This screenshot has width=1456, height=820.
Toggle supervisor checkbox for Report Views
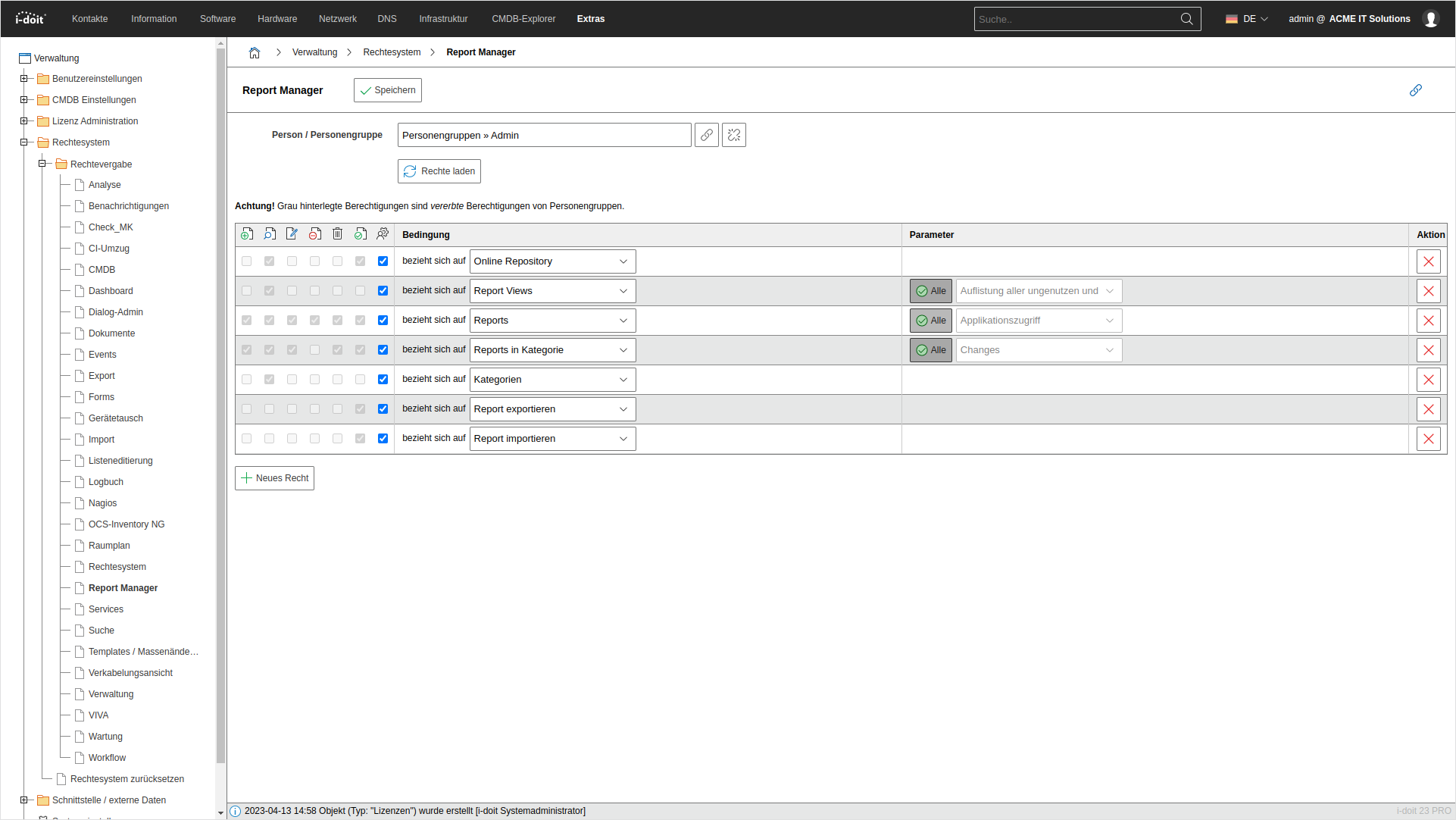coord(383,291)
